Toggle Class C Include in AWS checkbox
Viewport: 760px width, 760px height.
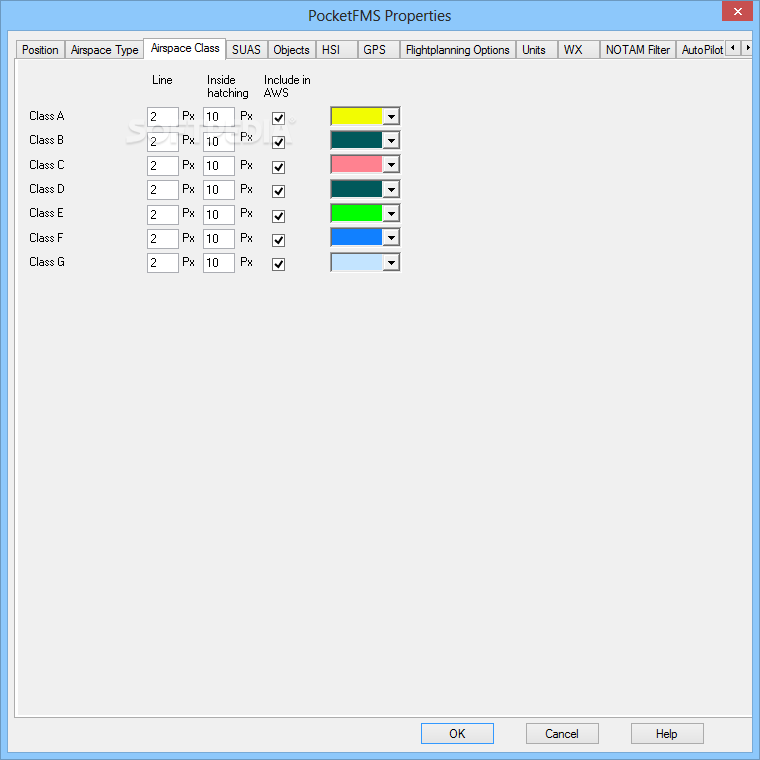coord(278,167)
